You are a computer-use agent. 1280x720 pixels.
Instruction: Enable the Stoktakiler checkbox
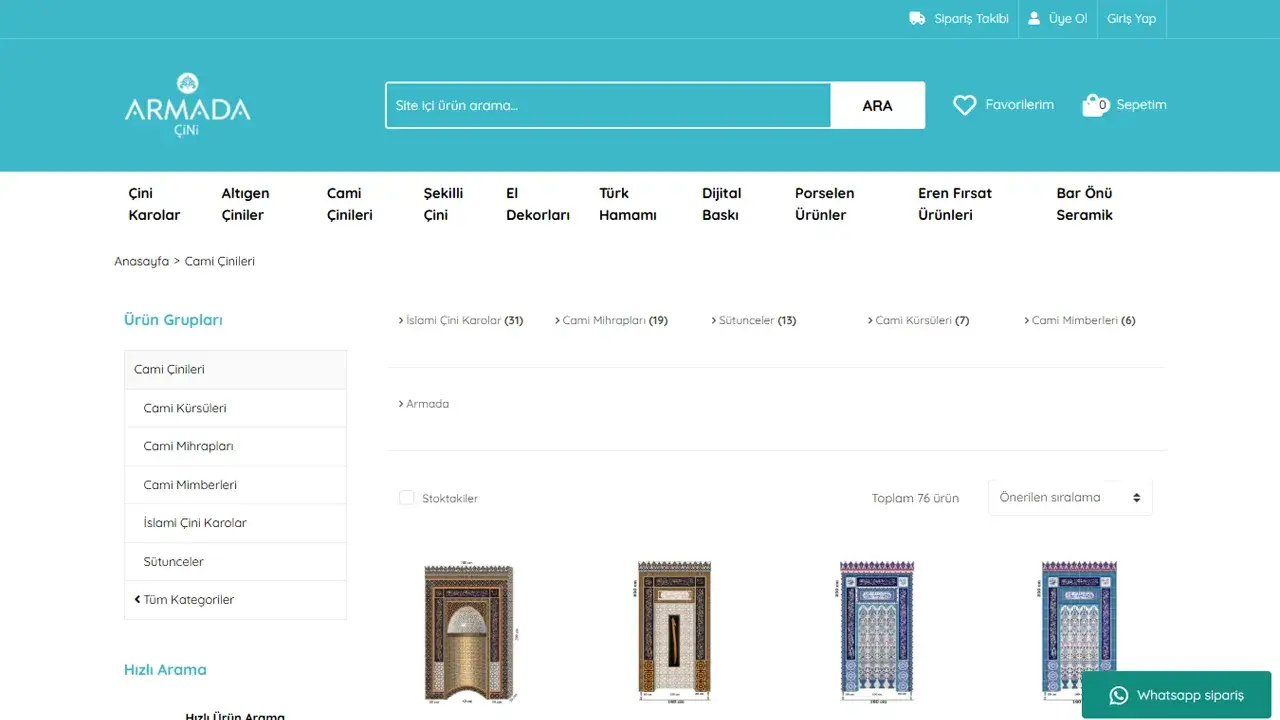(x=407, y=498)
